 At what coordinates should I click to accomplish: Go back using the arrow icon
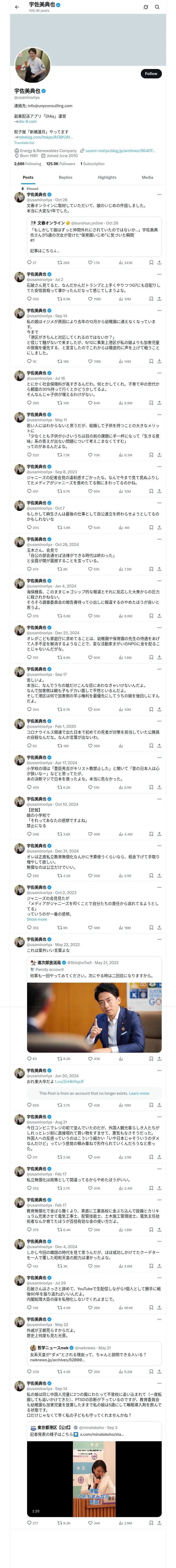[16, 7]
